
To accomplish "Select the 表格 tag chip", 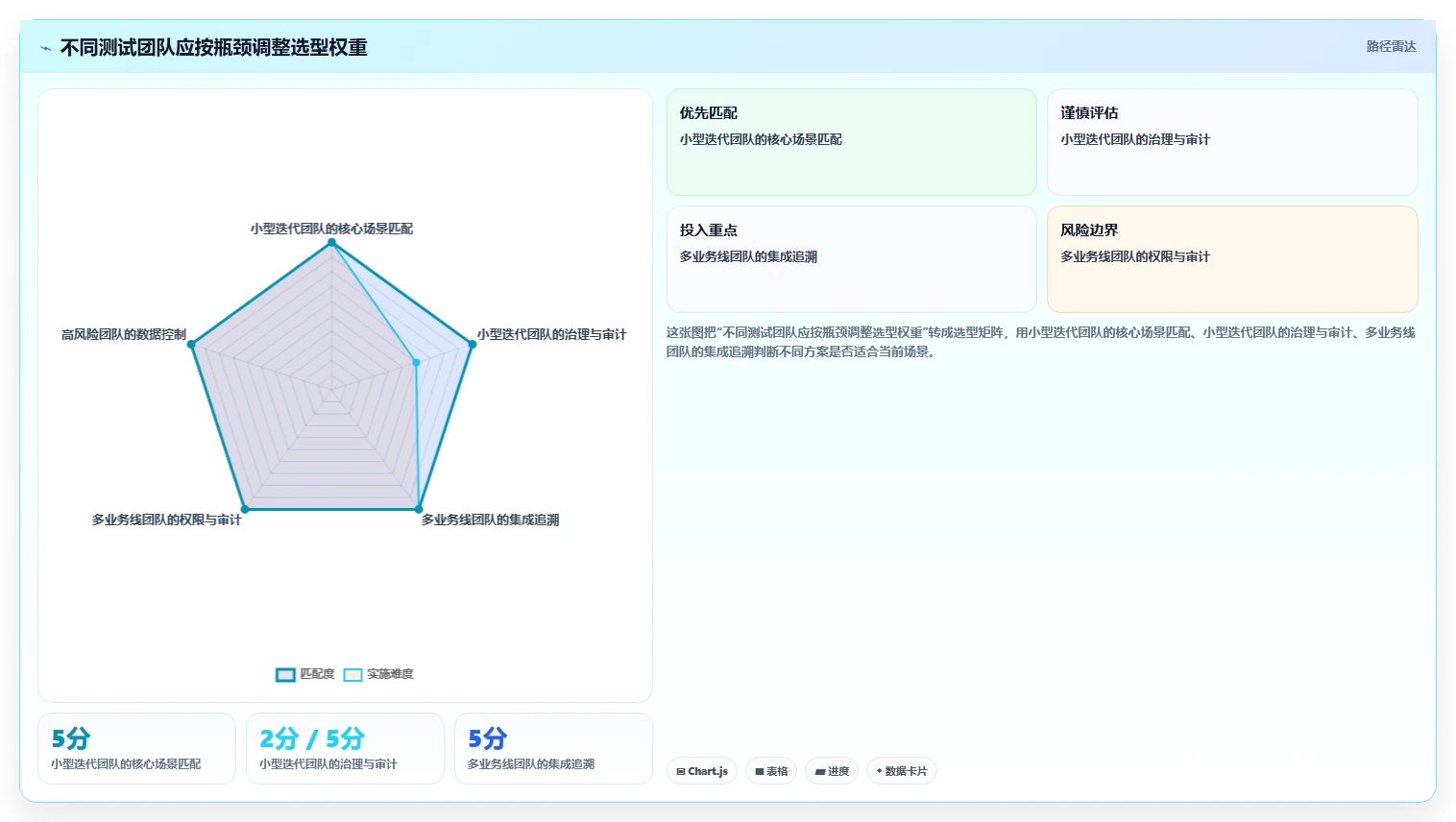I will point(771,771).
